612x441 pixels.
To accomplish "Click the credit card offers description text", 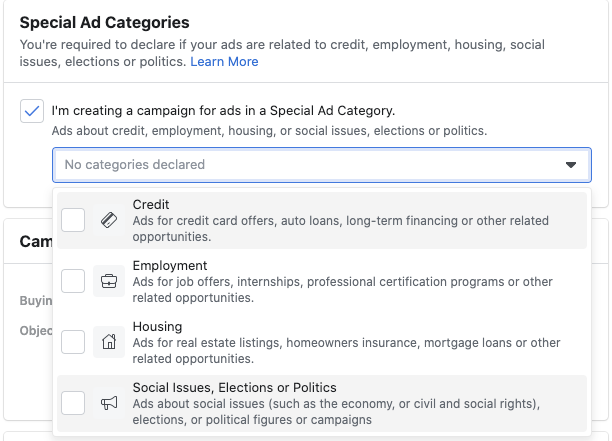I will [x=340, y=229].
